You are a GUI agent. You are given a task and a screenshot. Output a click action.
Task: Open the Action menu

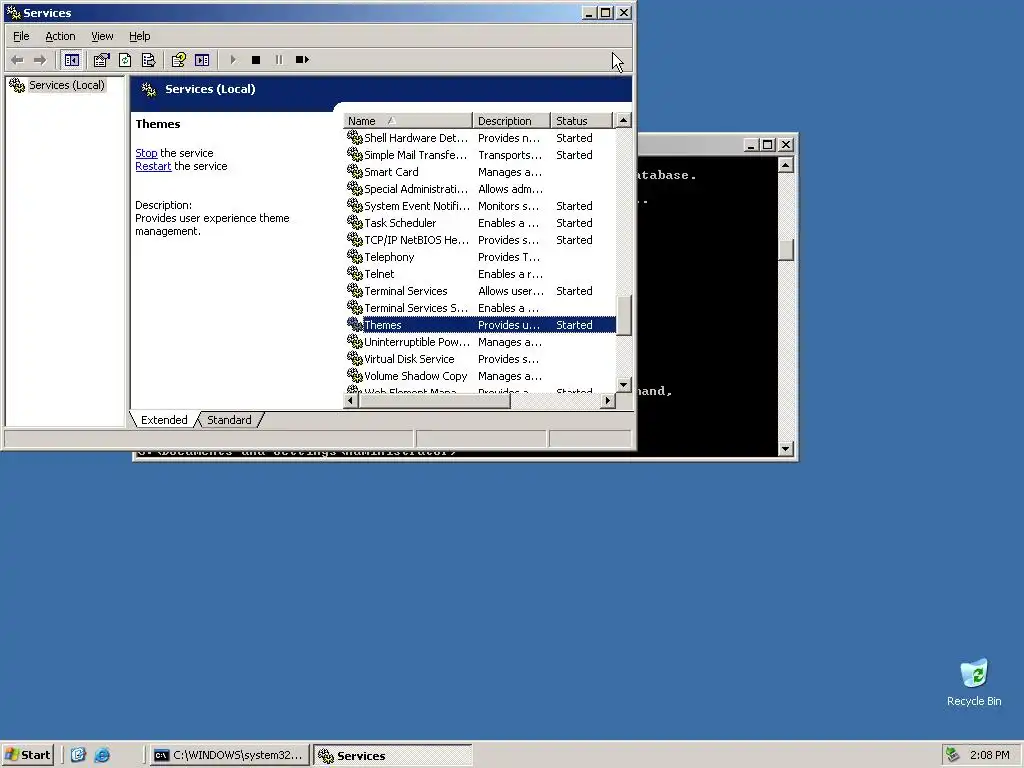[x=60, y=36]
